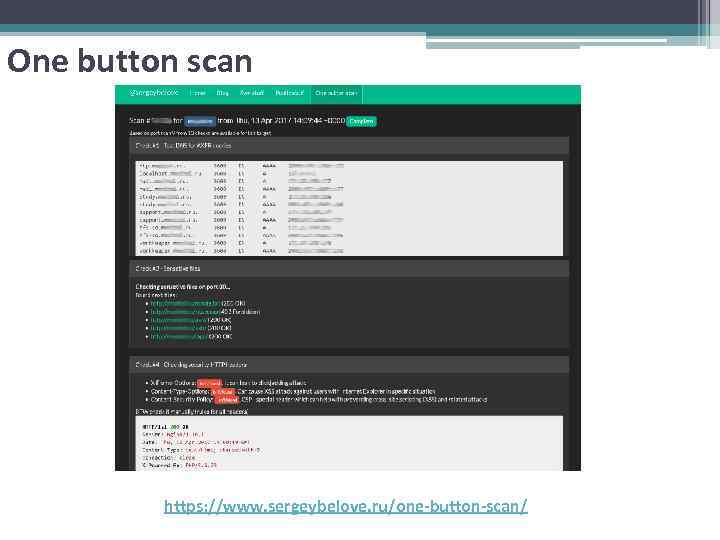The width and height of the screenshot is (720, 540).
Task: Go to Home in the green navbar
Action: 197,93
